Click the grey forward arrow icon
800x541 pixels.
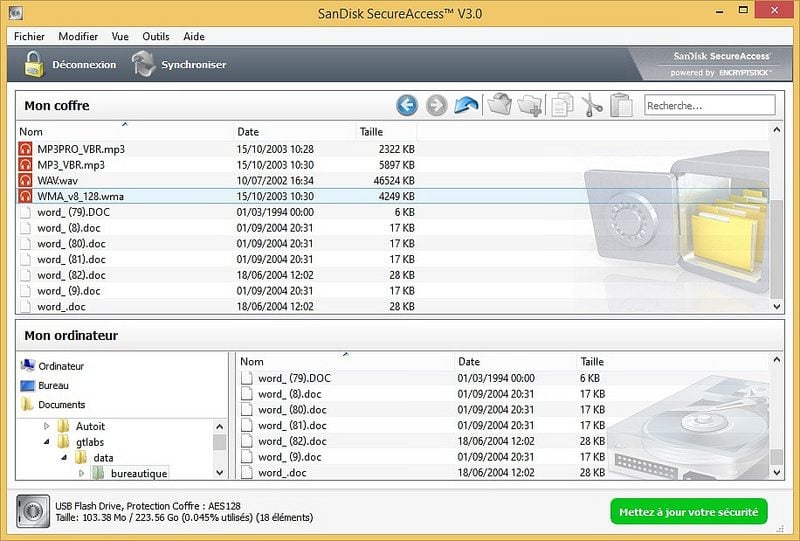(x=436, y=106)
